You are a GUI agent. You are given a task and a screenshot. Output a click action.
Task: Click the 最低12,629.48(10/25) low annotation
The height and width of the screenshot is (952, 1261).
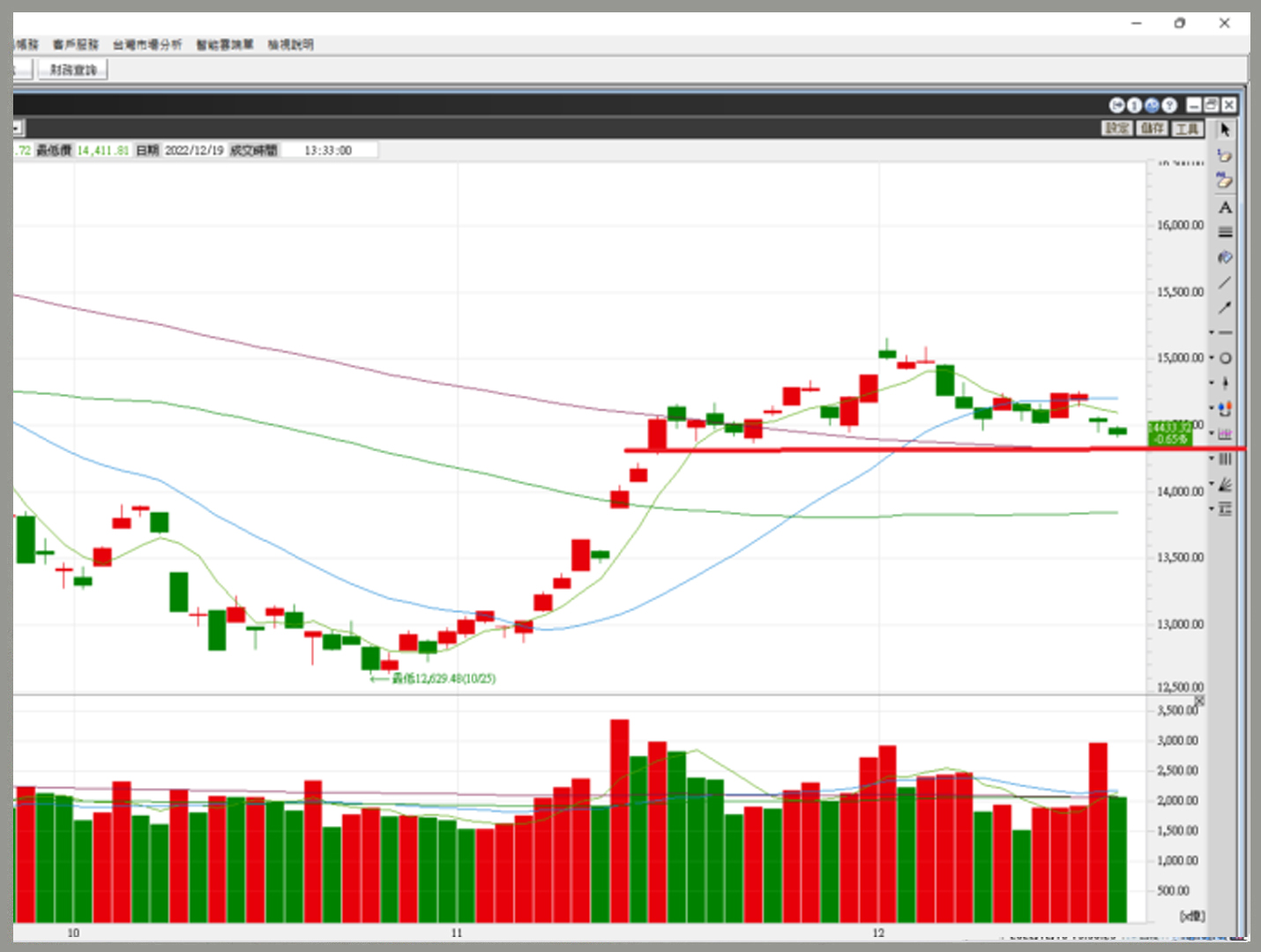click(x=444, y=679)
